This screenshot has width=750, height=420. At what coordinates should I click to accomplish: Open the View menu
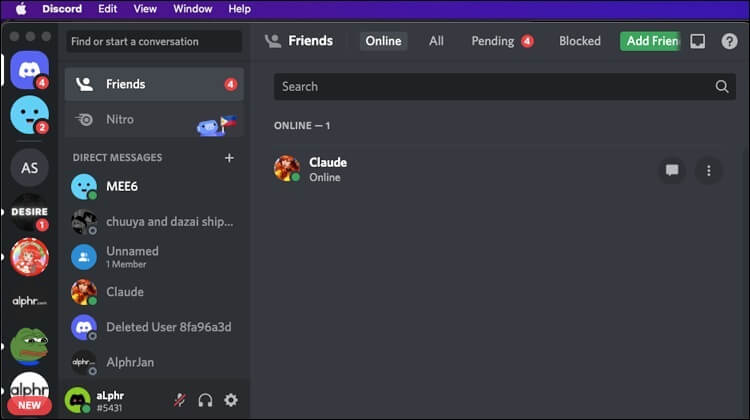(145, 9)
